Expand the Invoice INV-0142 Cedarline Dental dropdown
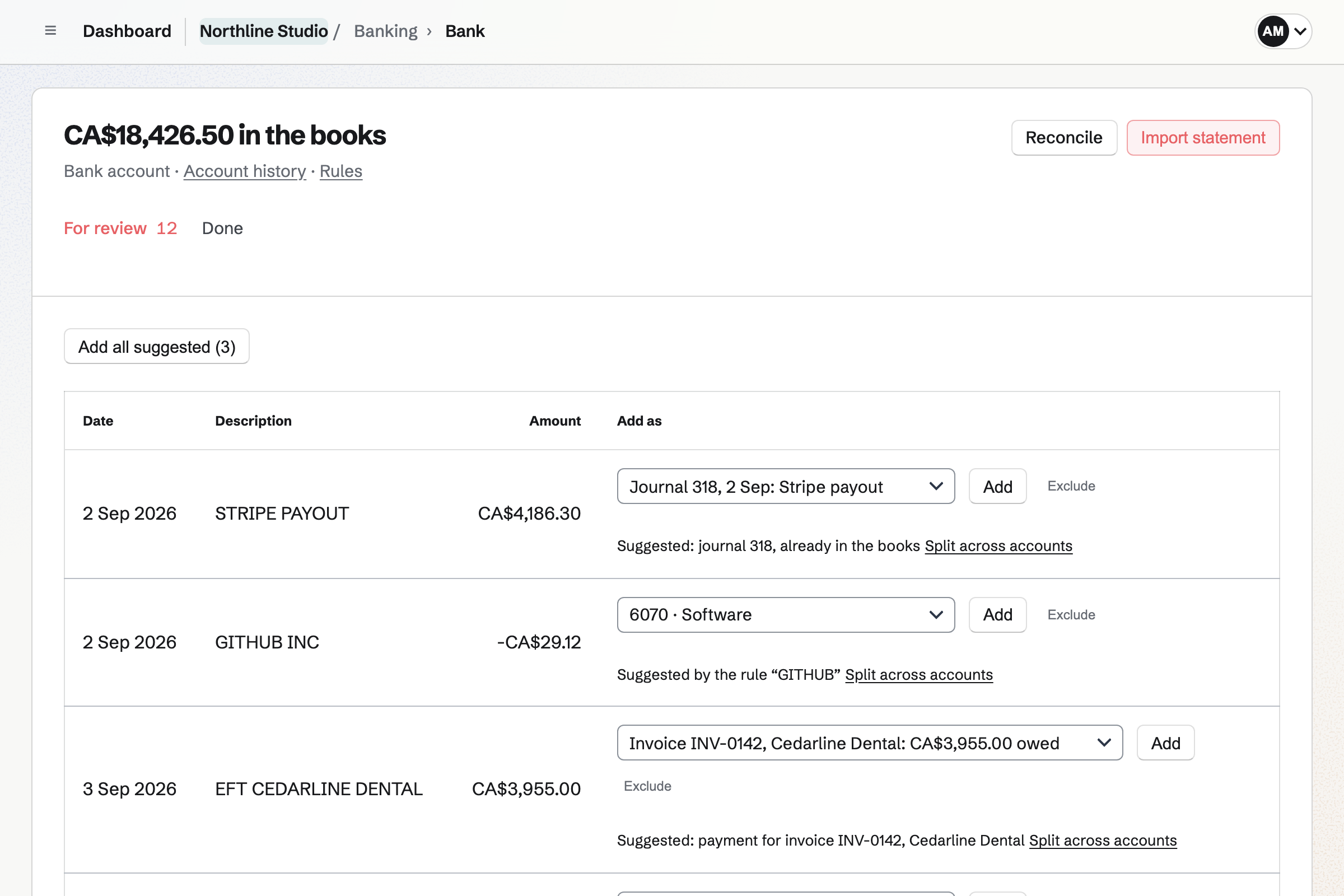The image size is (1344, 896). 870,743
